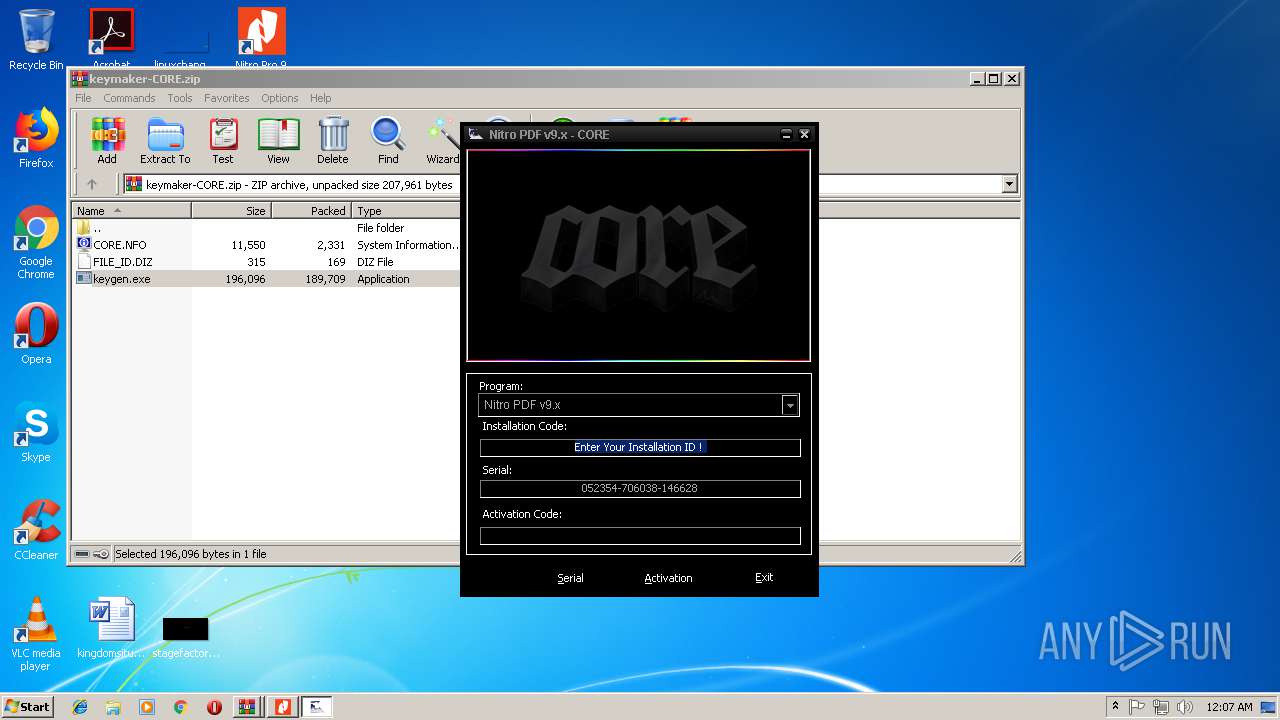This screenshot has height=720, width=1280.
Task: Select keygen.exe in the archive list
Action: click(121, 279)
